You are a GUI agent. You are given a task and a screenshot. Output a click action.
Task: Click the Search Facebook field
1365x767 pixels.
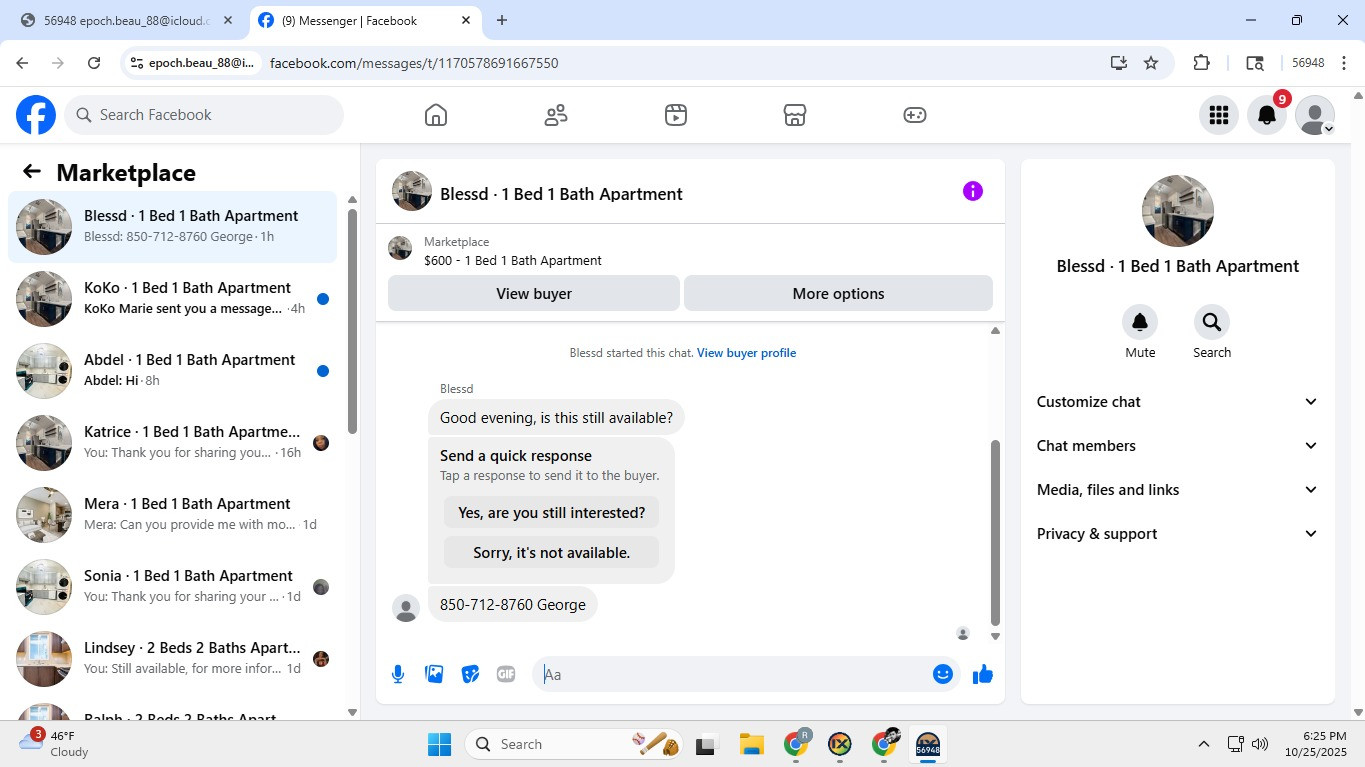click(x=204, y=115)
